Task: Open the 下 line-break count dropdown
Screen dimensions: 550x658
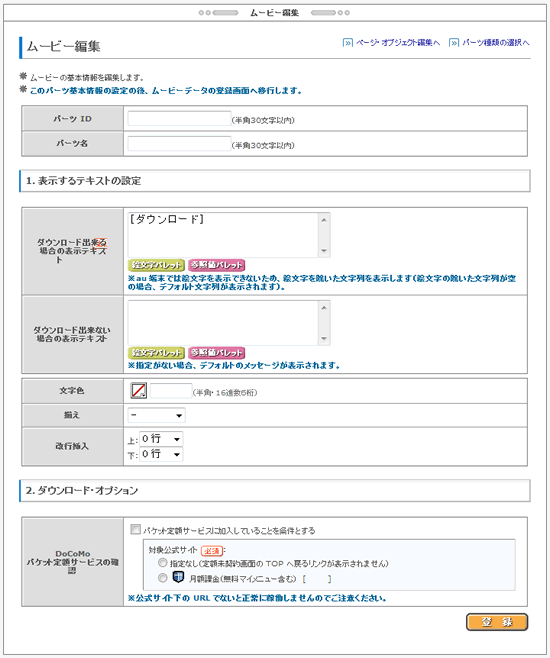Action: coord(161,454)
